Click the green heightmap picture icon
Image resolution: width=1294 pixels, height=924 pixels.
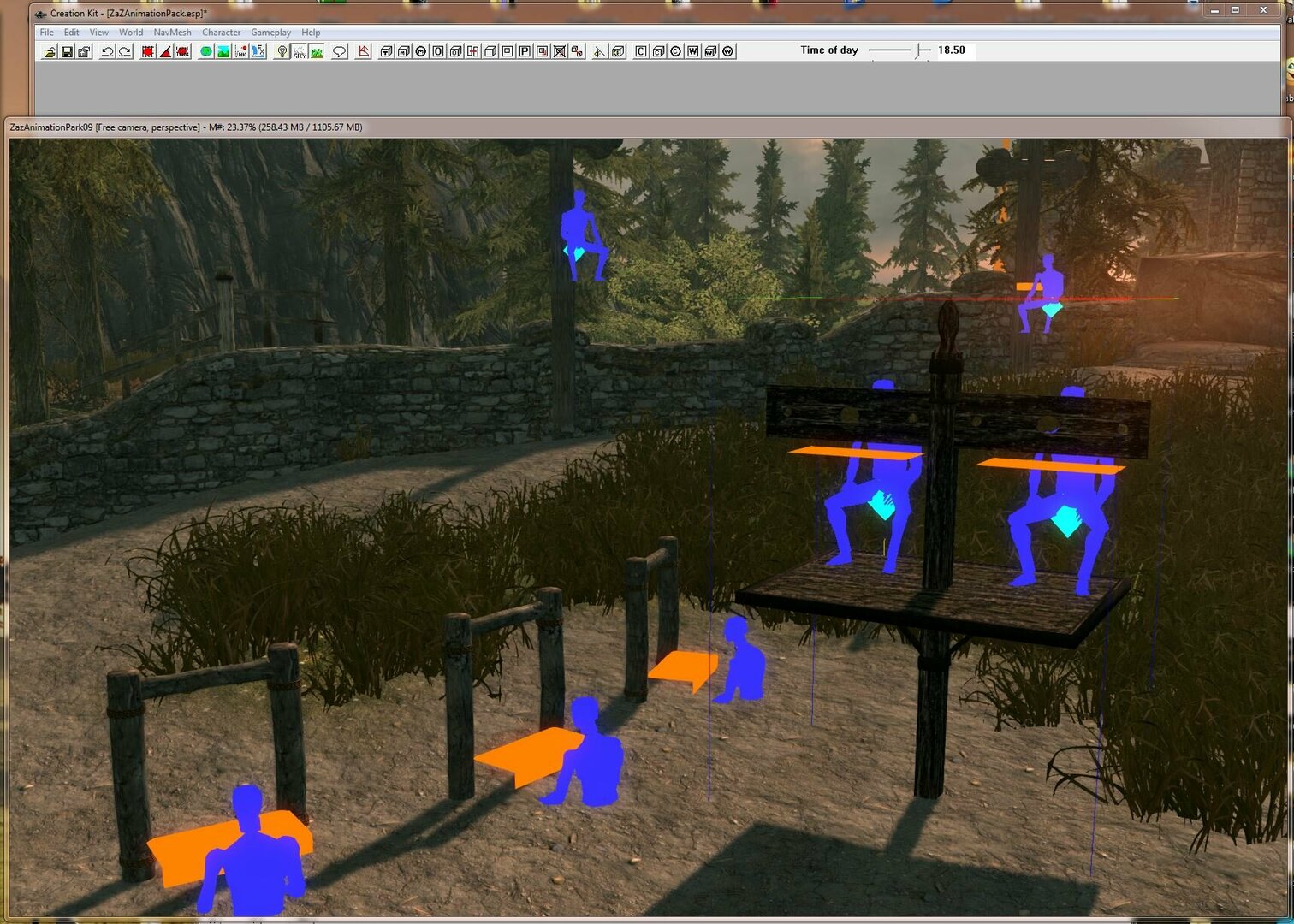tap(223, 51)
